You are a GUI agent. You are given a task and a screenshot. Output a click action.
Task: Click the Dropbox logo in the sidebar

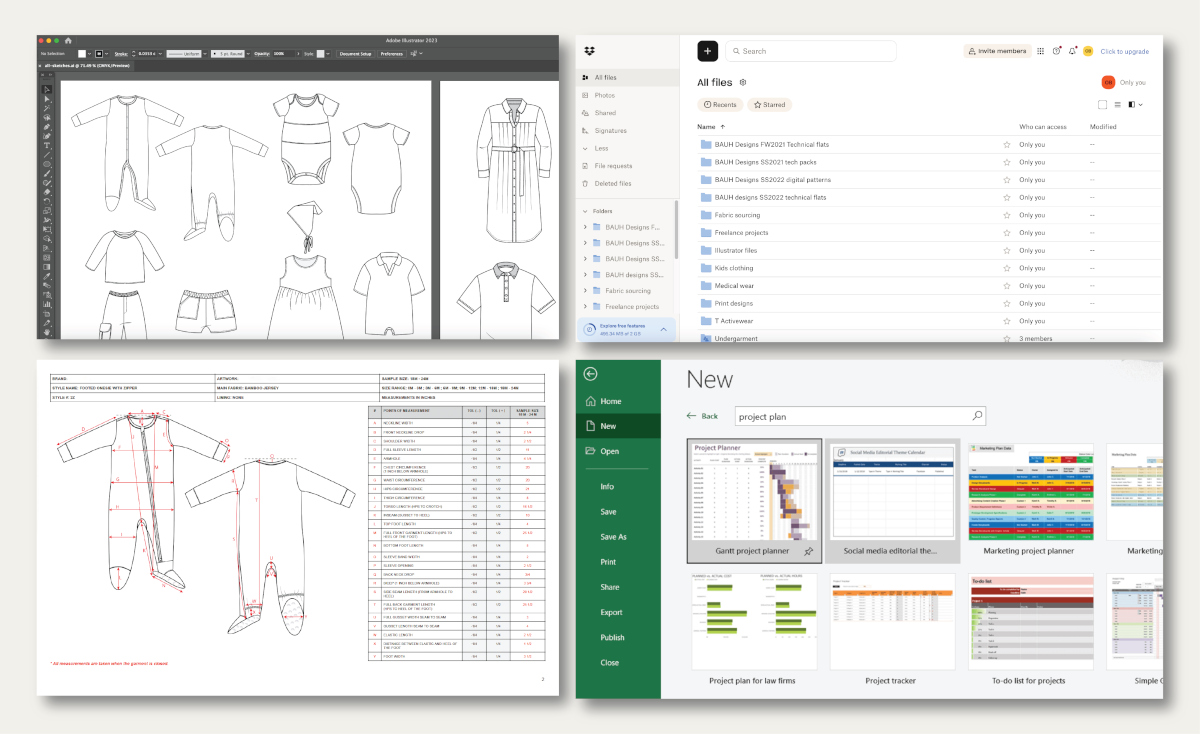point(590,51)
